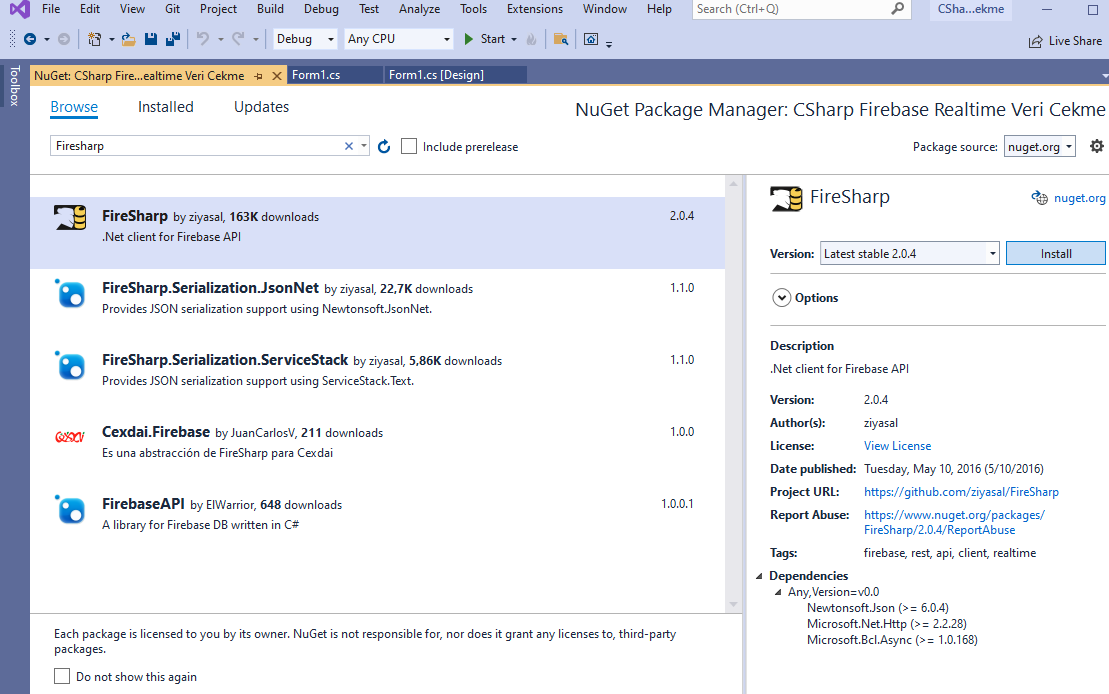
Task: Open the Build menu
Action: point(270,8)
